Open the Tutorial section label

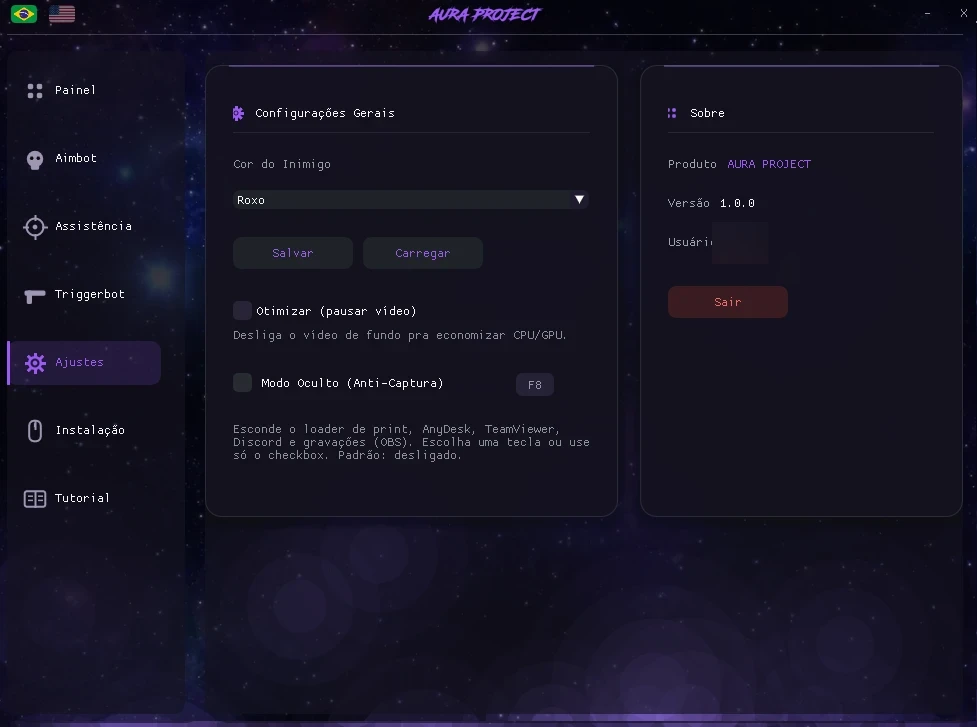[x=82, y=498]
